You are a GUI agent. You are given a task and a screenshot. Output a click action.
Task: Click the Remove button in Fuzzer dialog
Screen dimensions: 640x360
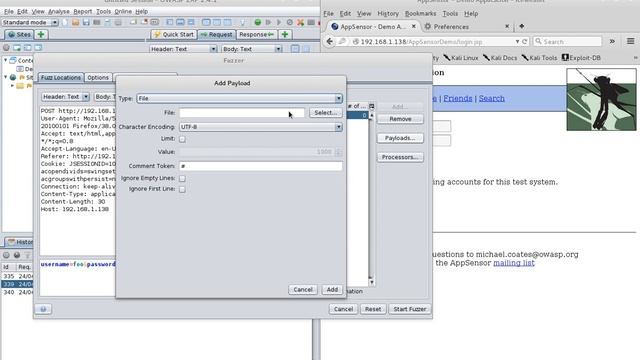tap(400, 119)
